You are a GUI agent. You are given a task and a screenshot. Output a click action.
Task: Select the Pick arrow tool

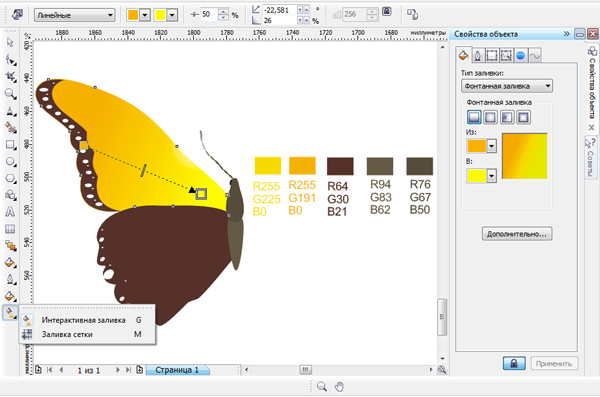[x=10, y=42]
